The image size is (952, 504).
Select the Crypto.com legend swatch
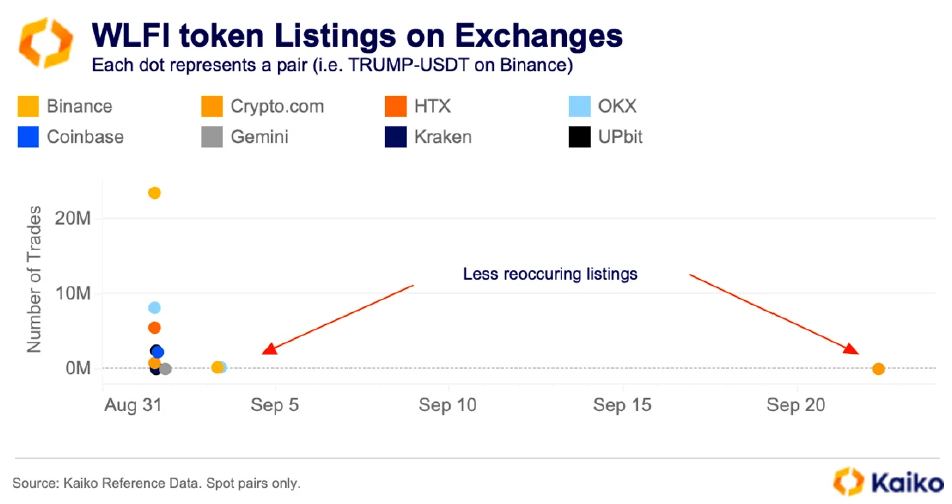212,106
